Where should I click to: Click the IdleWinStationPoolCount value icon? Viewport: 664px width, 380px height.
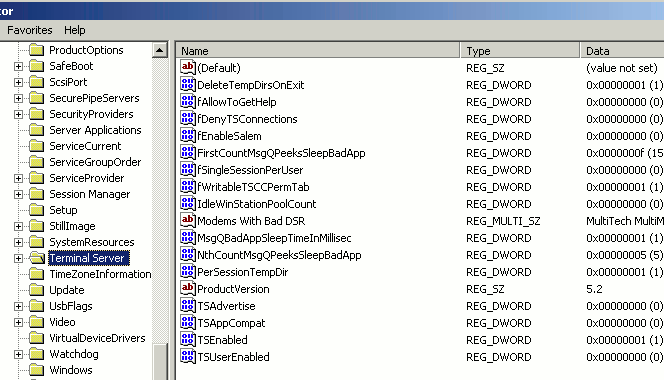188,203
